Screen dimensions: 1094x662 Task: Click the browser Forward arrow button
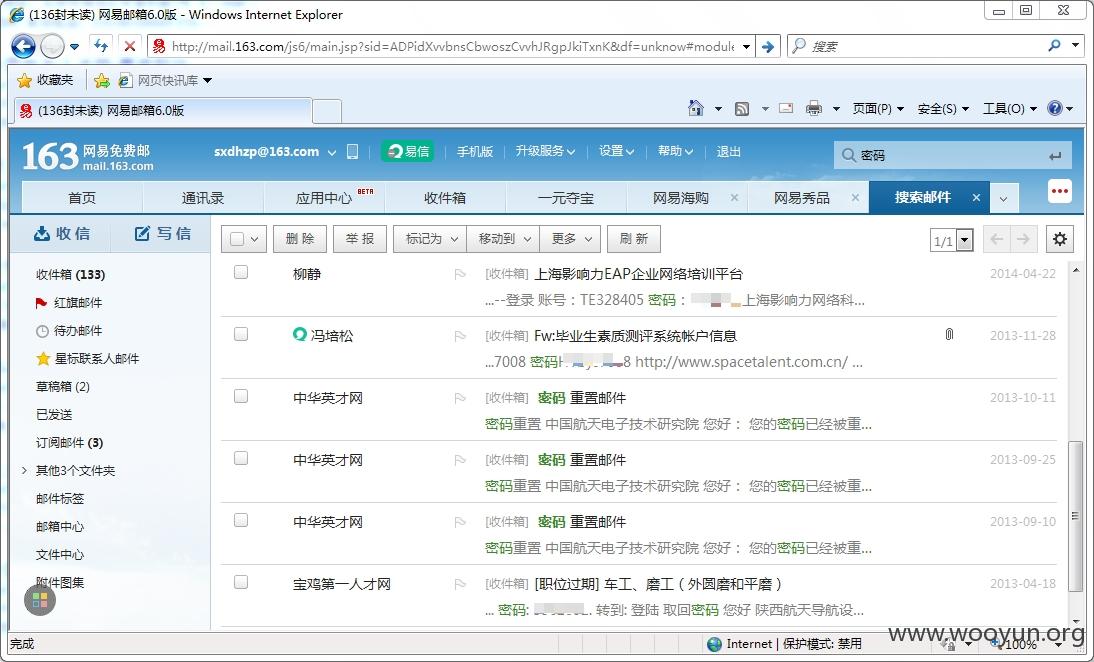tap(52, 47)
